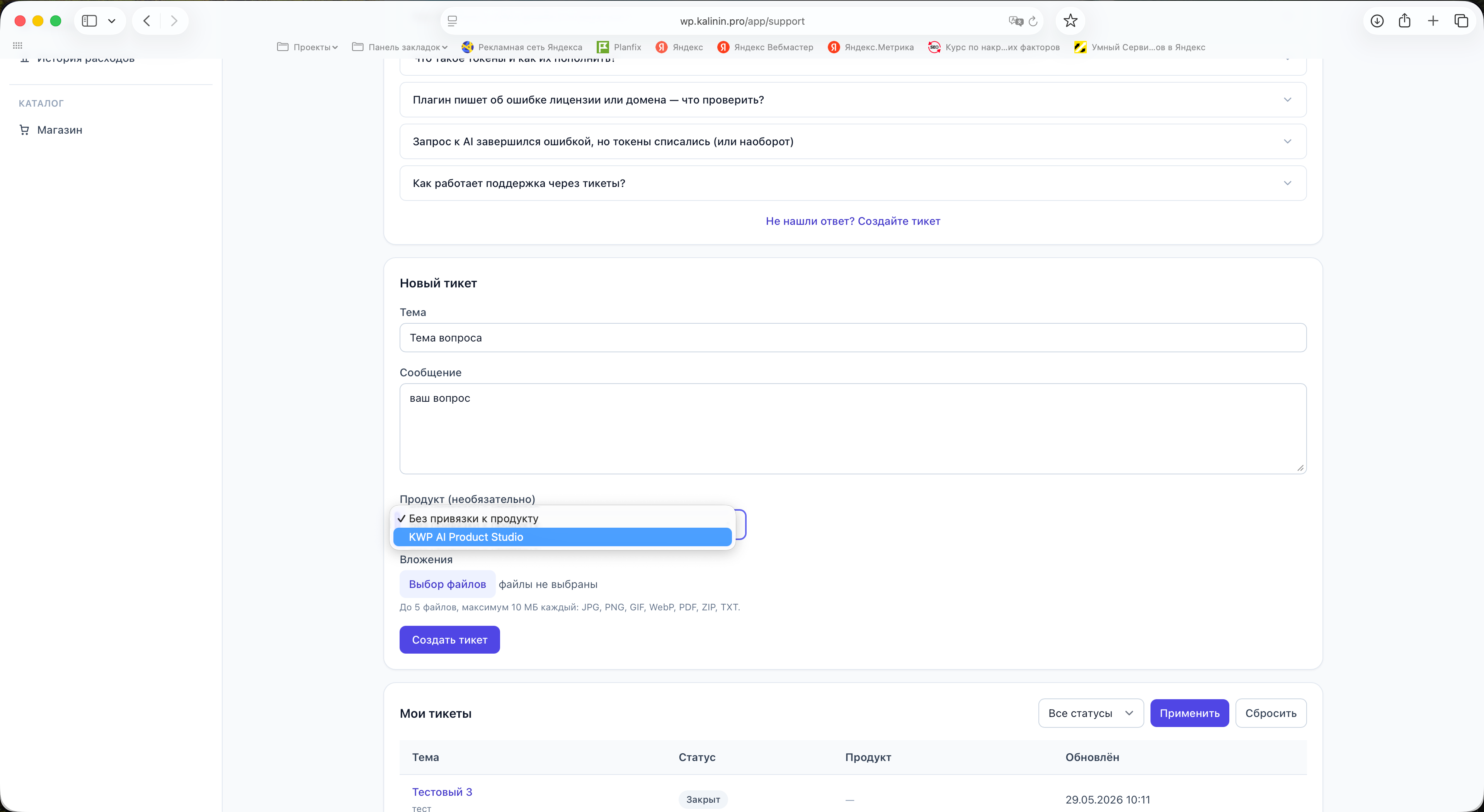Bookmark the page with the star icon
1484x812 pixels.
[1070, 21]
